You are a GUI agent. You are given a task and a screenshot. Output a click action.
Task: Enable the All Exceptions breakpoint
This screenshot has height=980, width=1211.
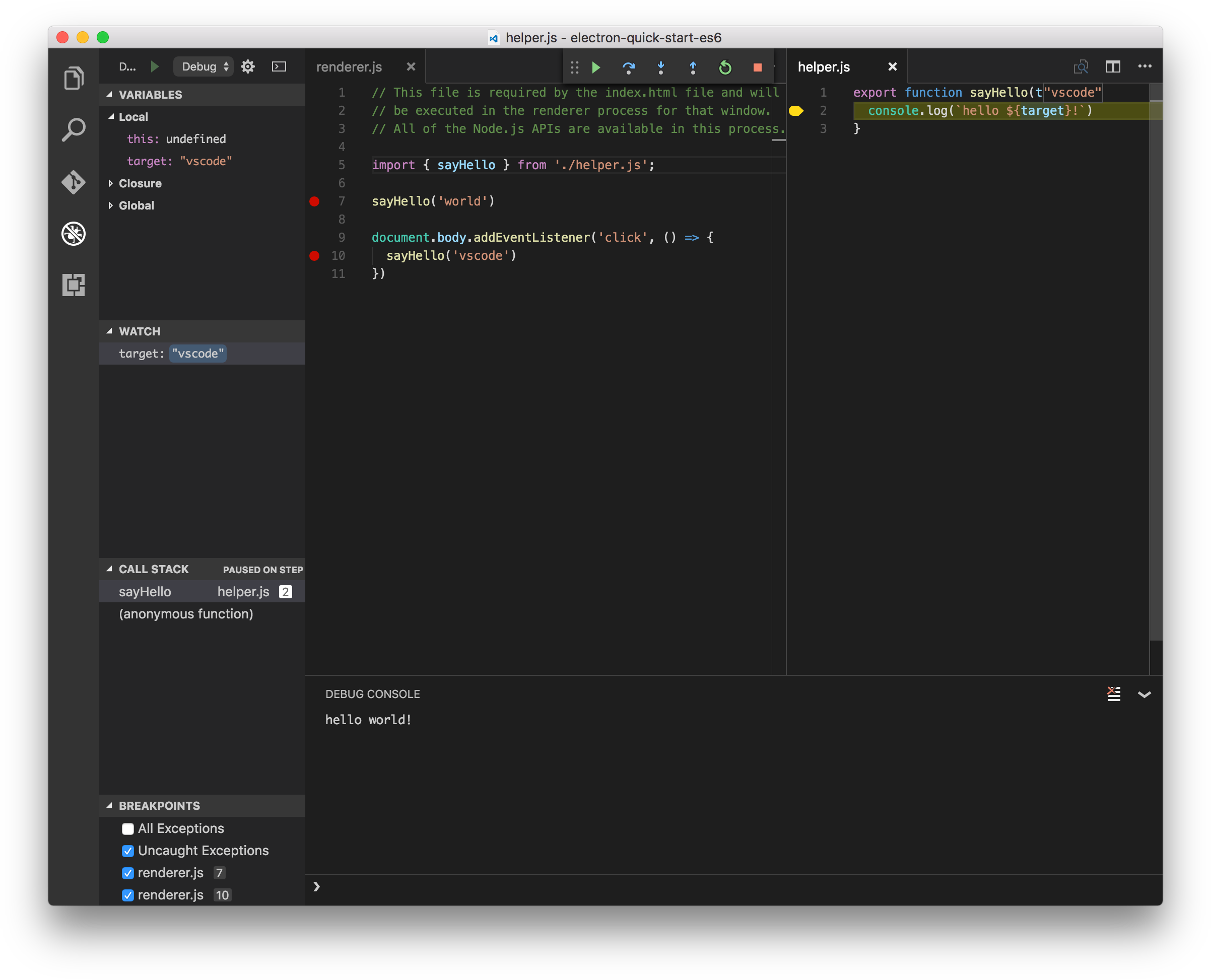coord(127,828)
